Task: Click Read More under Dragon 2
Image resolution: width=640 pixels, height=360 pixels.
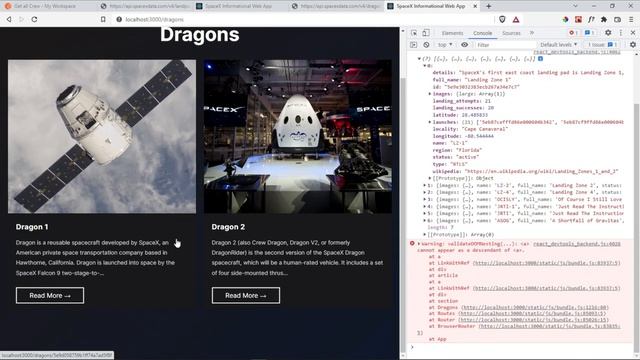Action: [x=246, y=296]
